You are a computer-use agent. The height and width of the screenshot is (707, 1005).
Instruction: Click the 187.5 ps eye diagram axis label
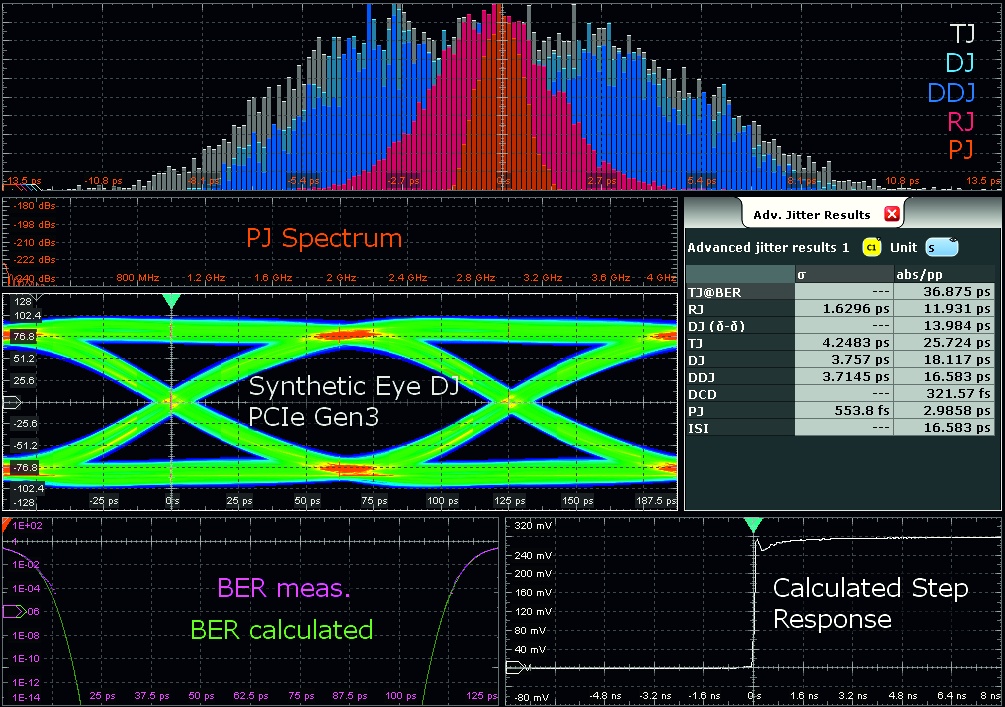click(656, 501)
